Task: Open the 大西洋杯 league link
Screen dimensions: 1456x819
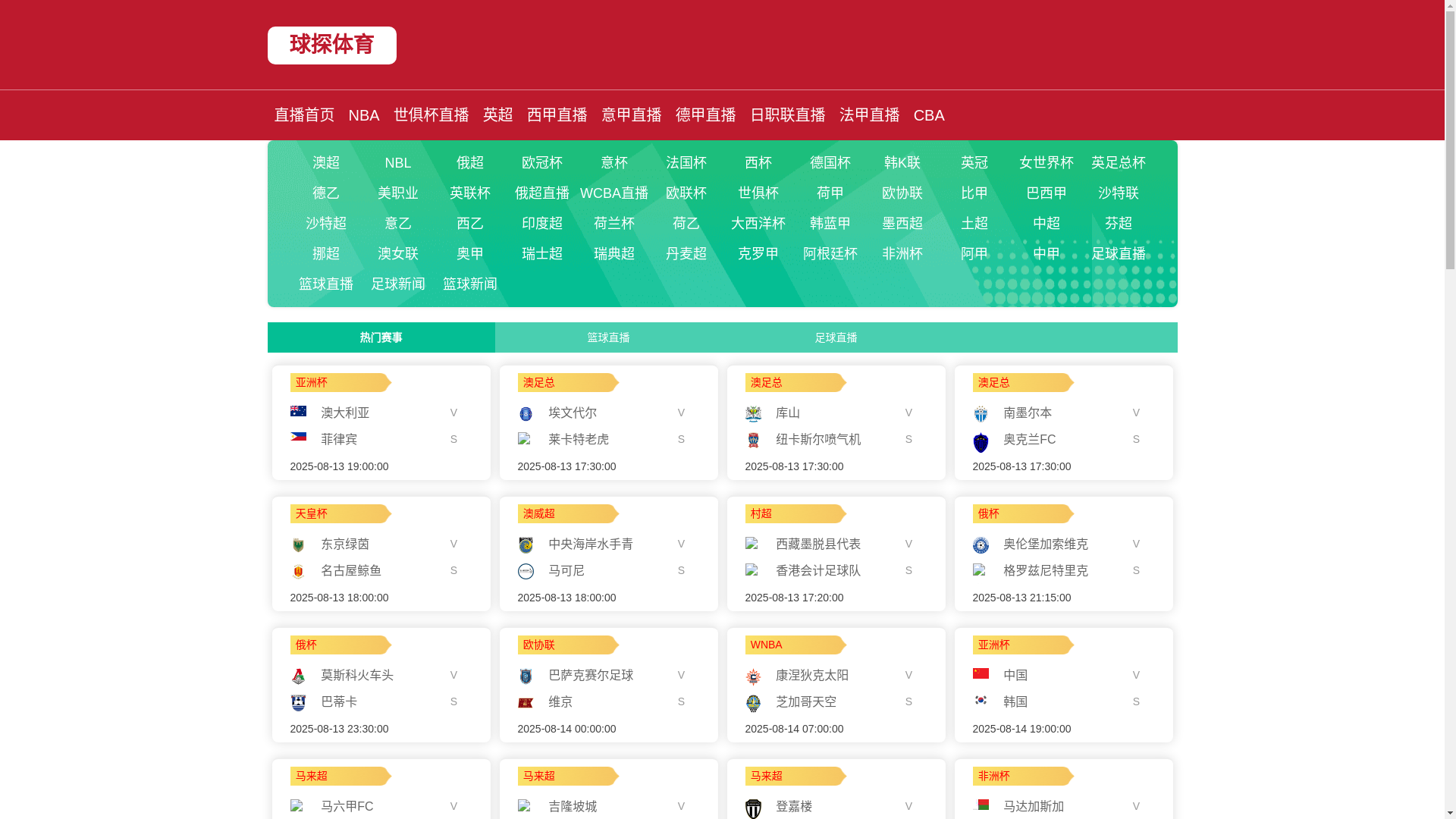Action: pos(758,223)
